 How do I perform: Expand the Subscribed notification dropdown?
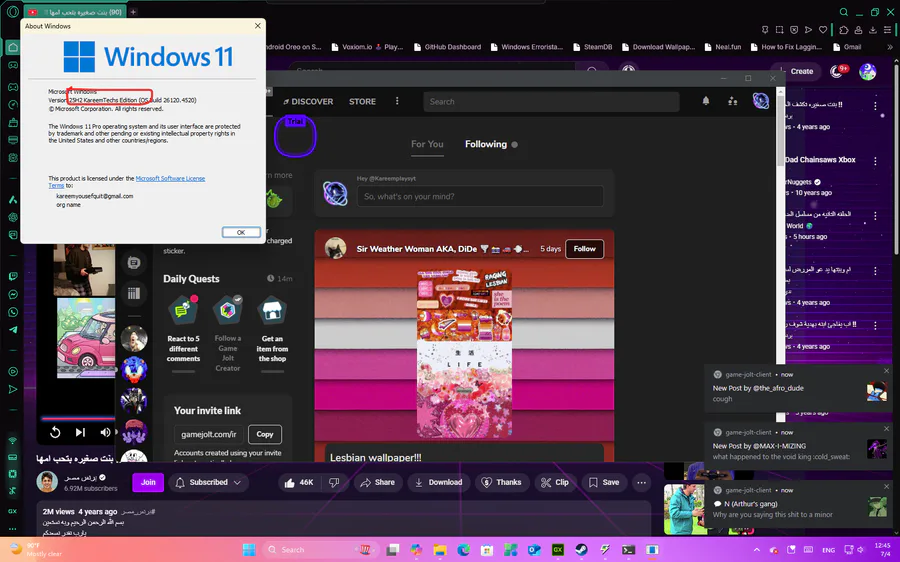(x=208, y=482)
